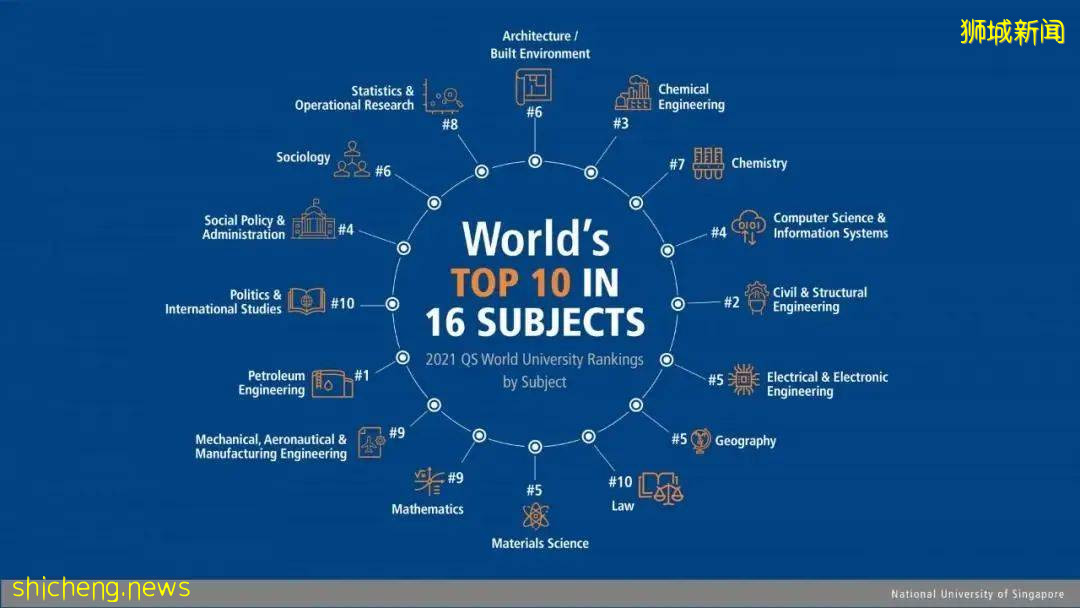This screenshot has height=608, width=1080.
Task: Select the Materials Science atom icon
Action: pyautogui.click(x=535, y=516)
